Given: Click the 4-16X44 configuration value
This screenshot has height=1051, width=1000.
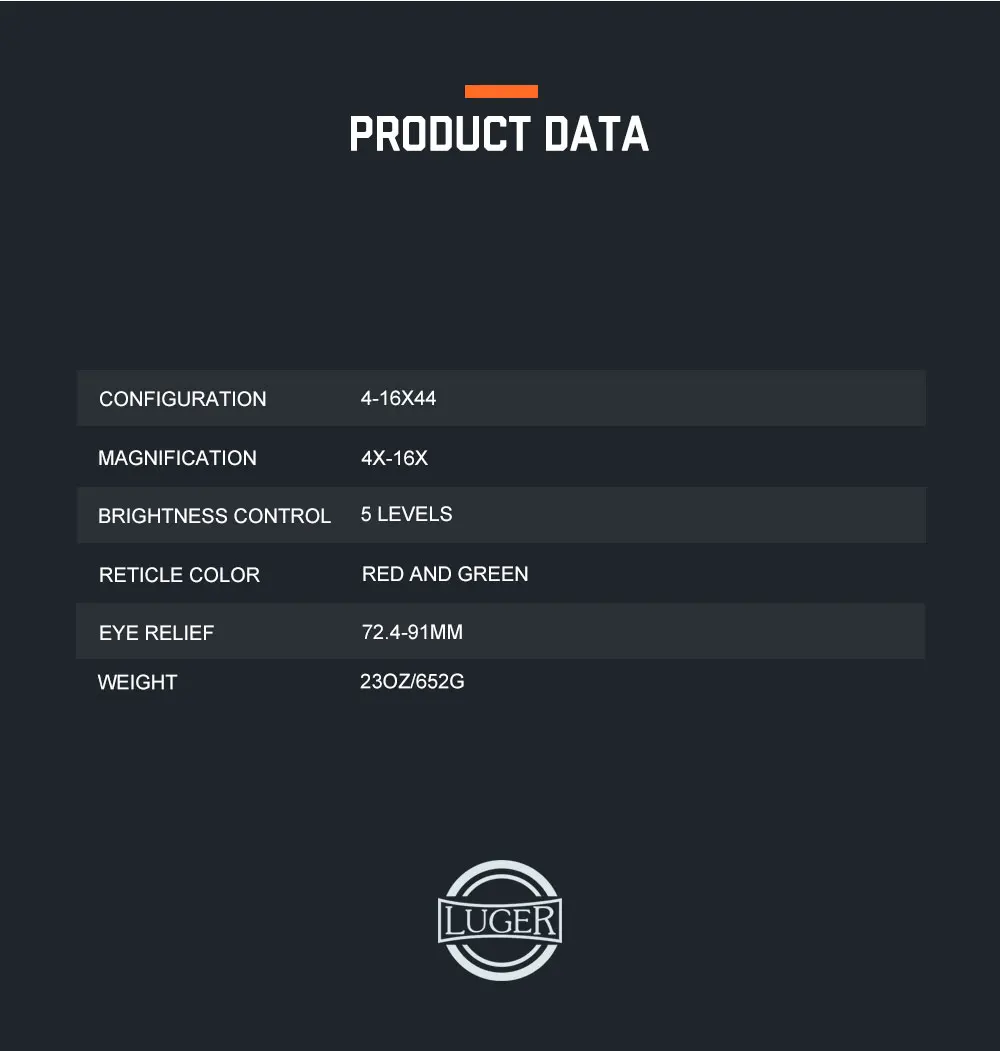Looking at the screenshot, I should point(398,398).
